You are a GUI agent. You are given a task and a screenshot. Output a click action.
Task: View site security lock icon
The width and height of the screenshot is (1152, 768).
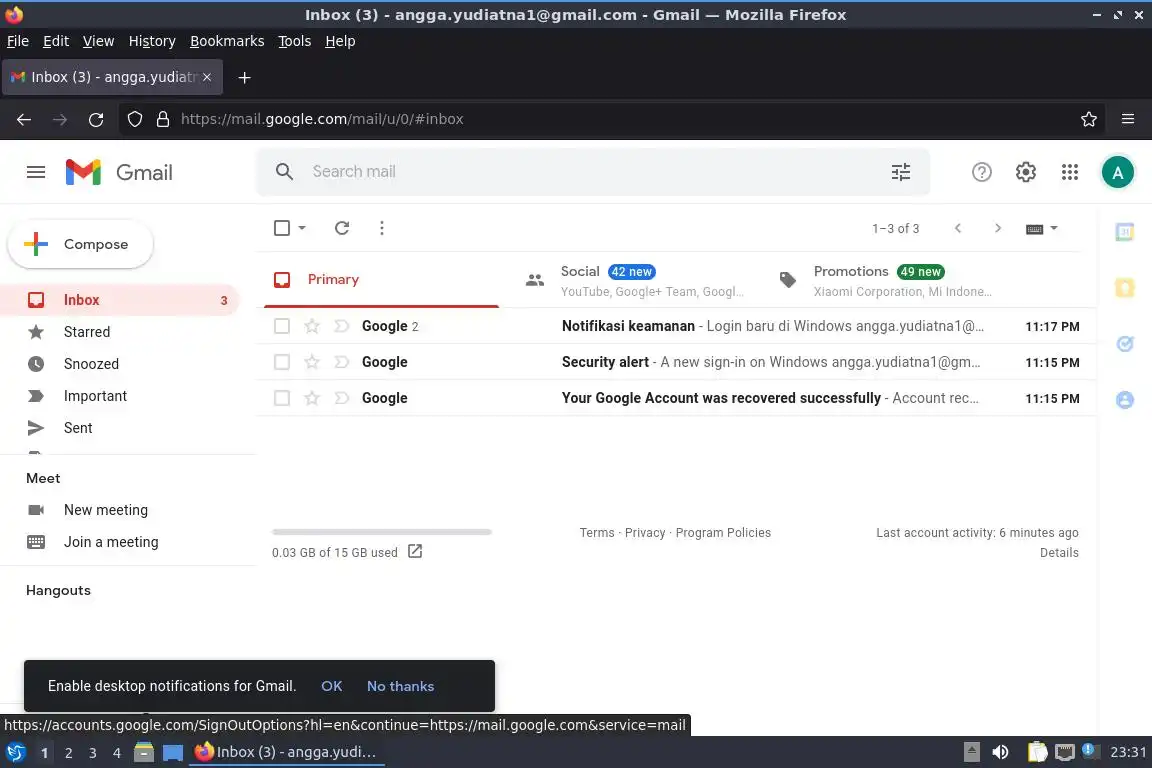coord(163,119)
